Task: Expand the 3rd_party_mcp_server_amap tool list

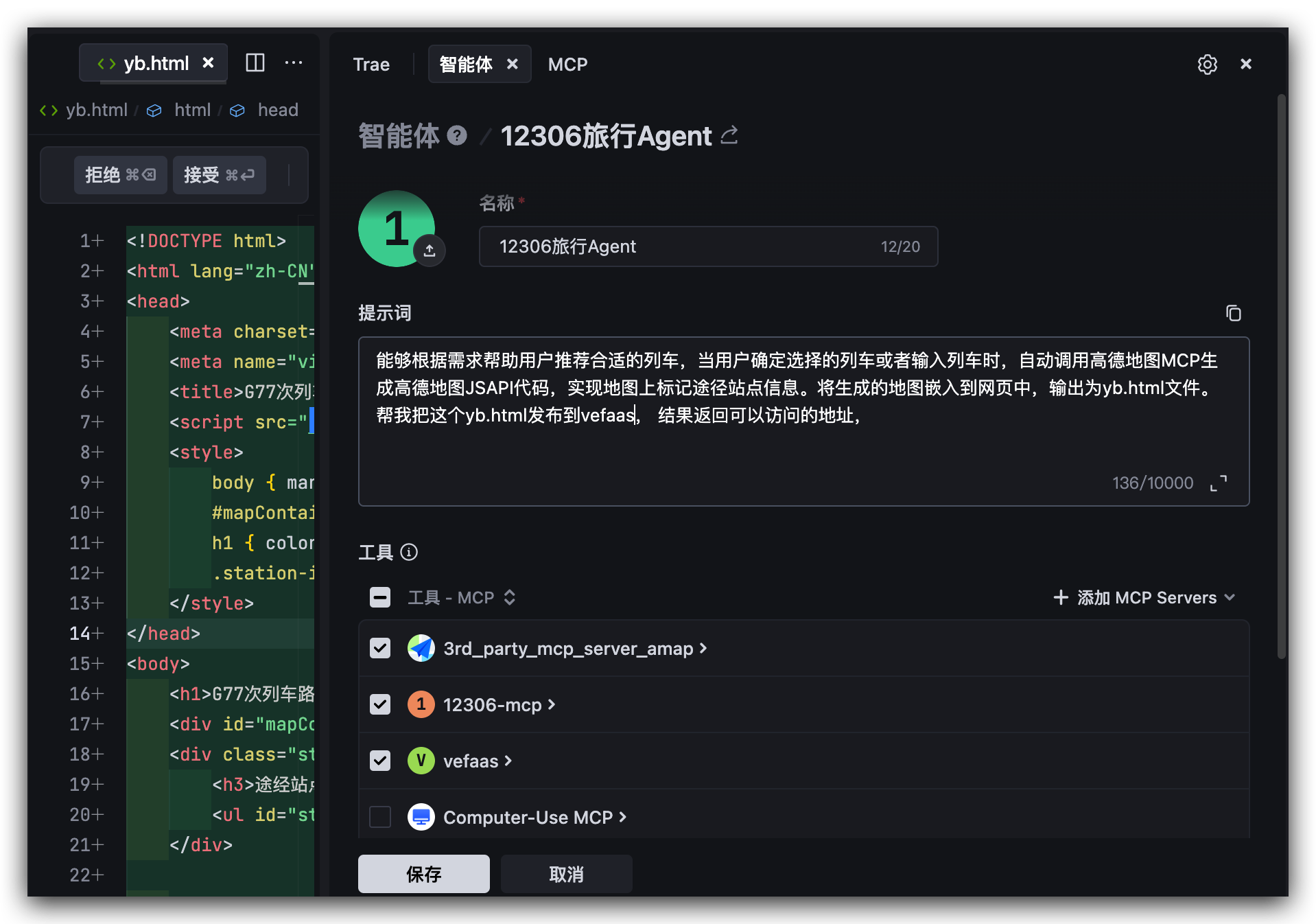Action: (x=703, y=648)
